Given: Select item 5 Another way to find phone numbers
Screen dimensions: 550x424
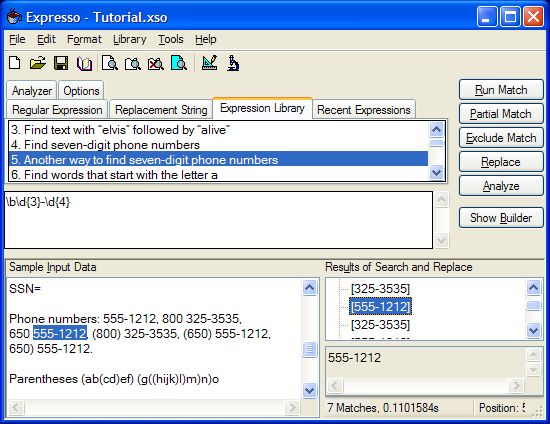Looking at the screenshot, I should (218, 160).
